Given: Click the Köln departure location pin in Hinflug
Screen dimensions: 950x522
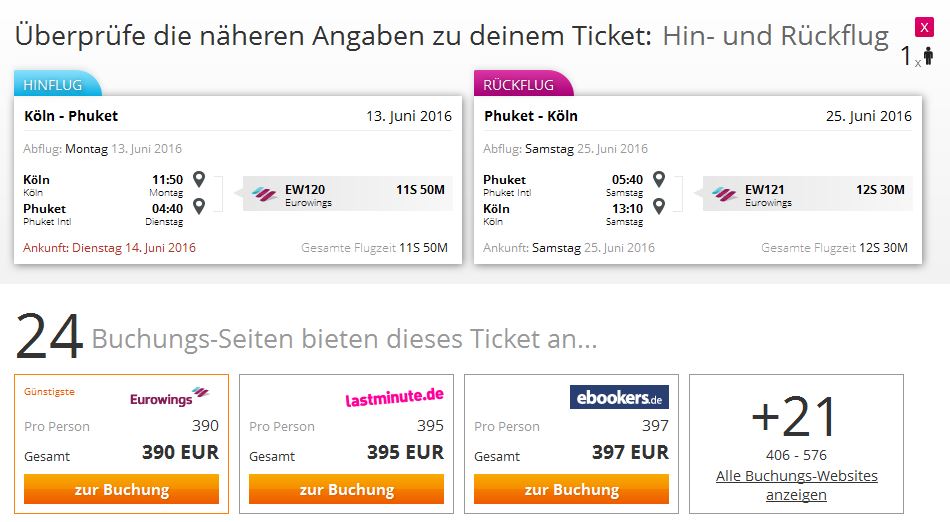Looking at the screenshot, I should point(199,179).
